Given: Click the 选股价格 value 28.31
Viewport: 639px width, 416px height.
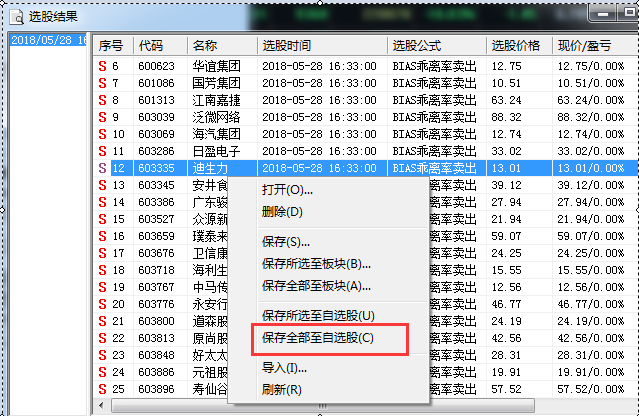Looking at the screenshot, I should tap(506, 355).
